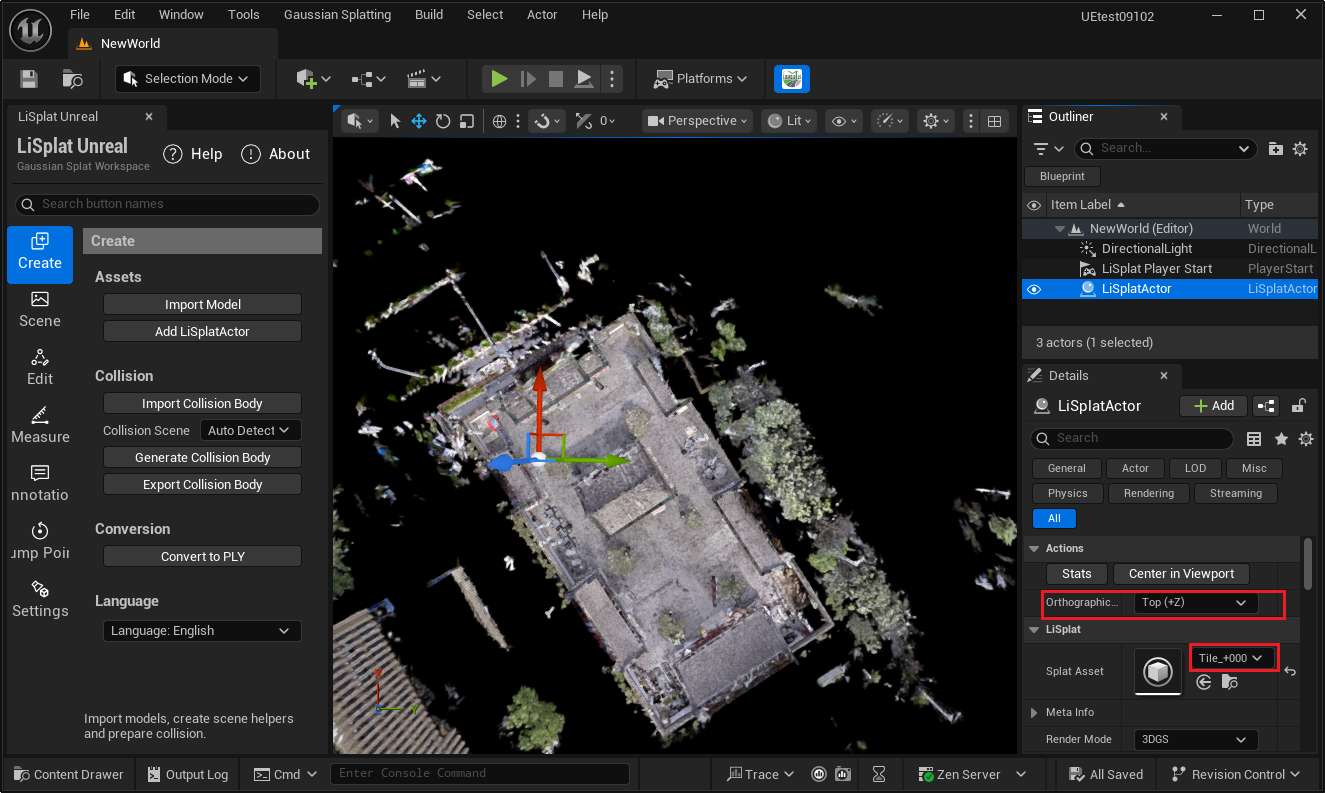The height and width of the screenshot is (793, 1325).
Task: Open the File menu
Action: (80, 15)
